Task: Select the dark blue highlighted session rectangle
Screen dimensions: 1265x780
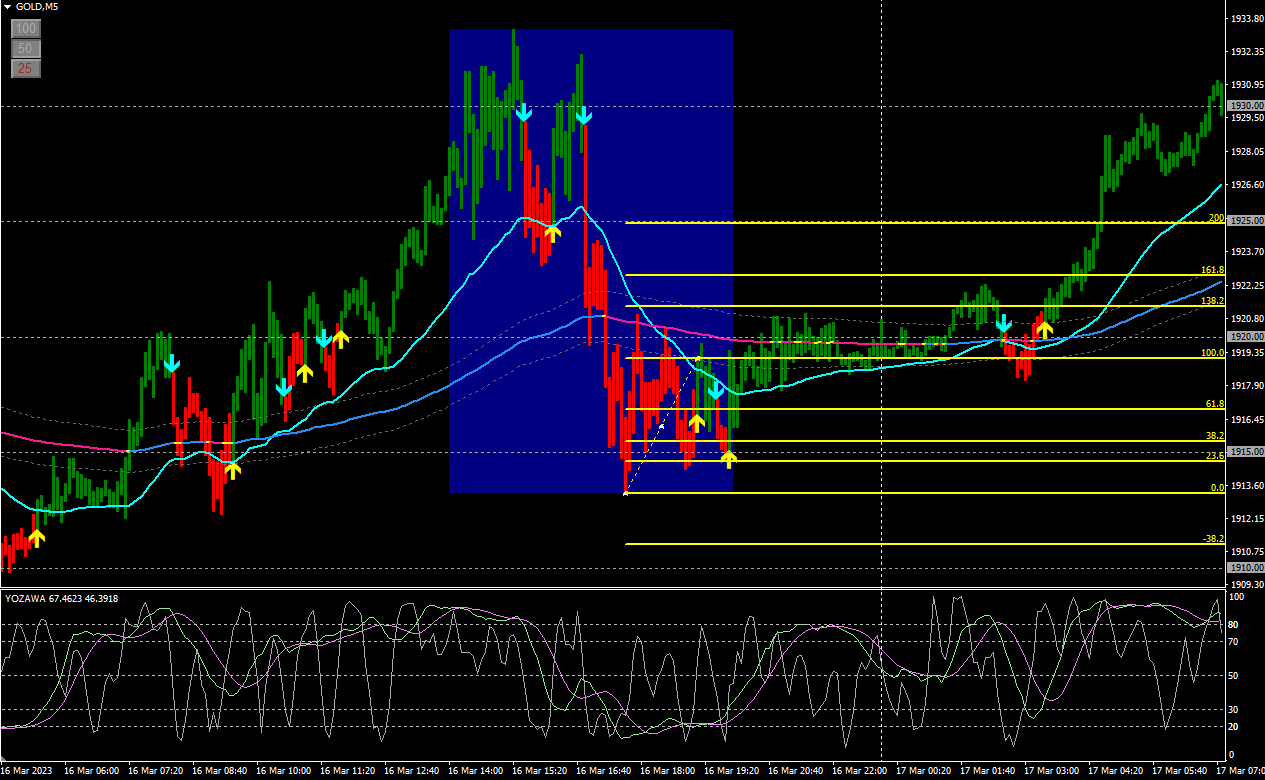Action: coord(591,260)
